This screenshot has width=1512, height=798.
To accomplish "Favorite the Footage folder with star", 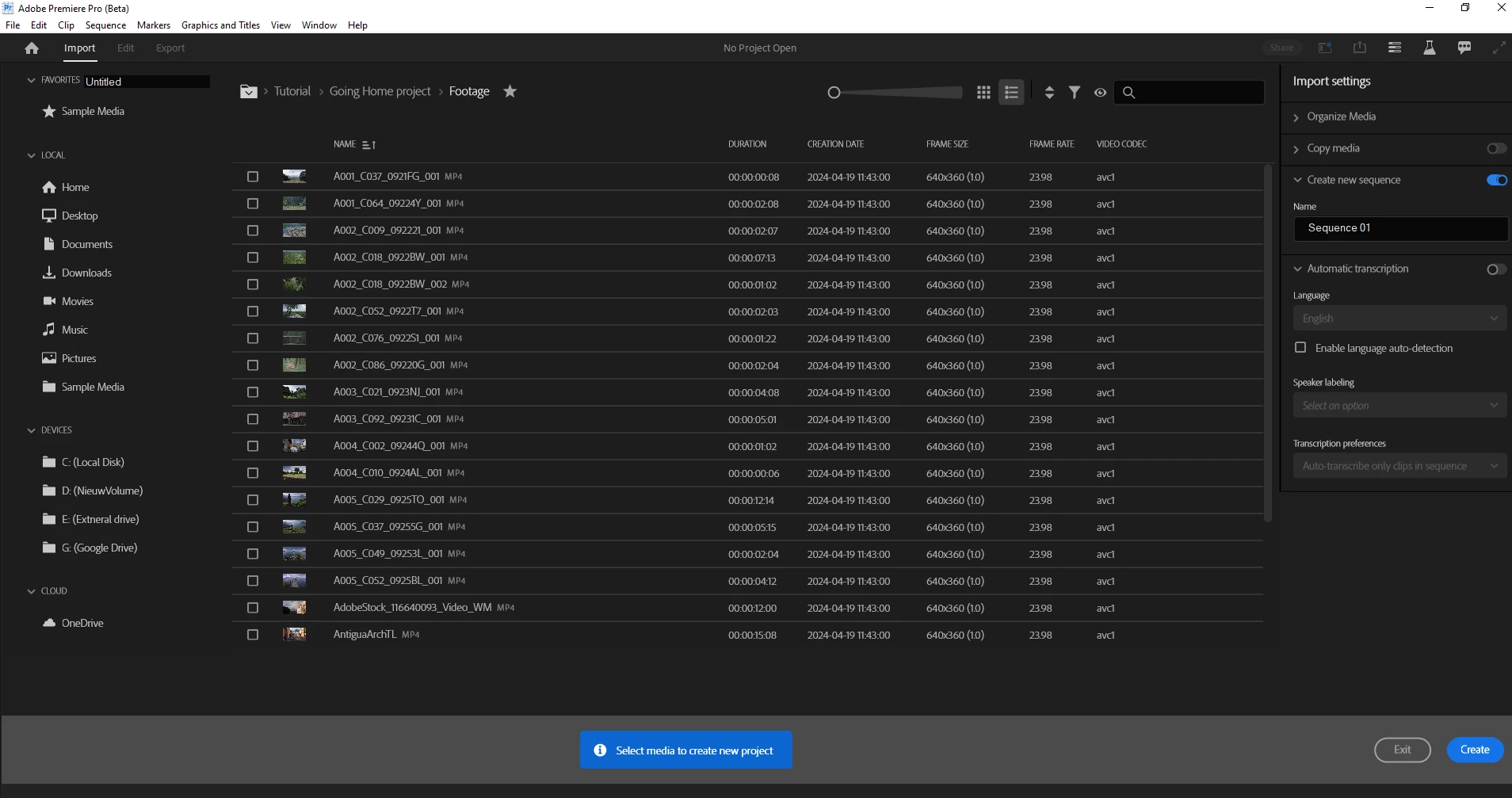I will [510, 91].
